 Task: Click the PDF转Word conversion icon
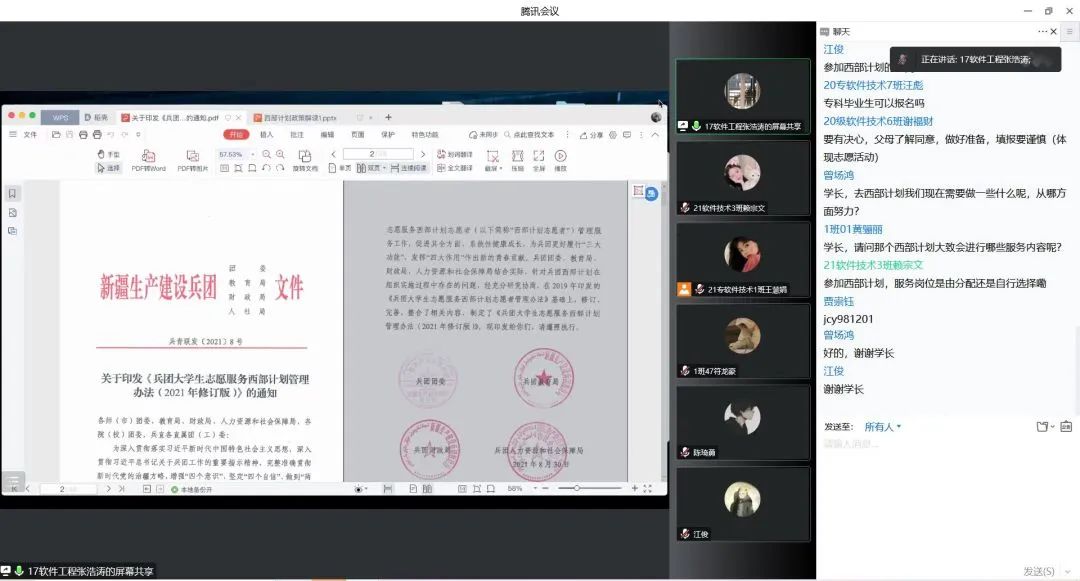click(x=148, y=155)
